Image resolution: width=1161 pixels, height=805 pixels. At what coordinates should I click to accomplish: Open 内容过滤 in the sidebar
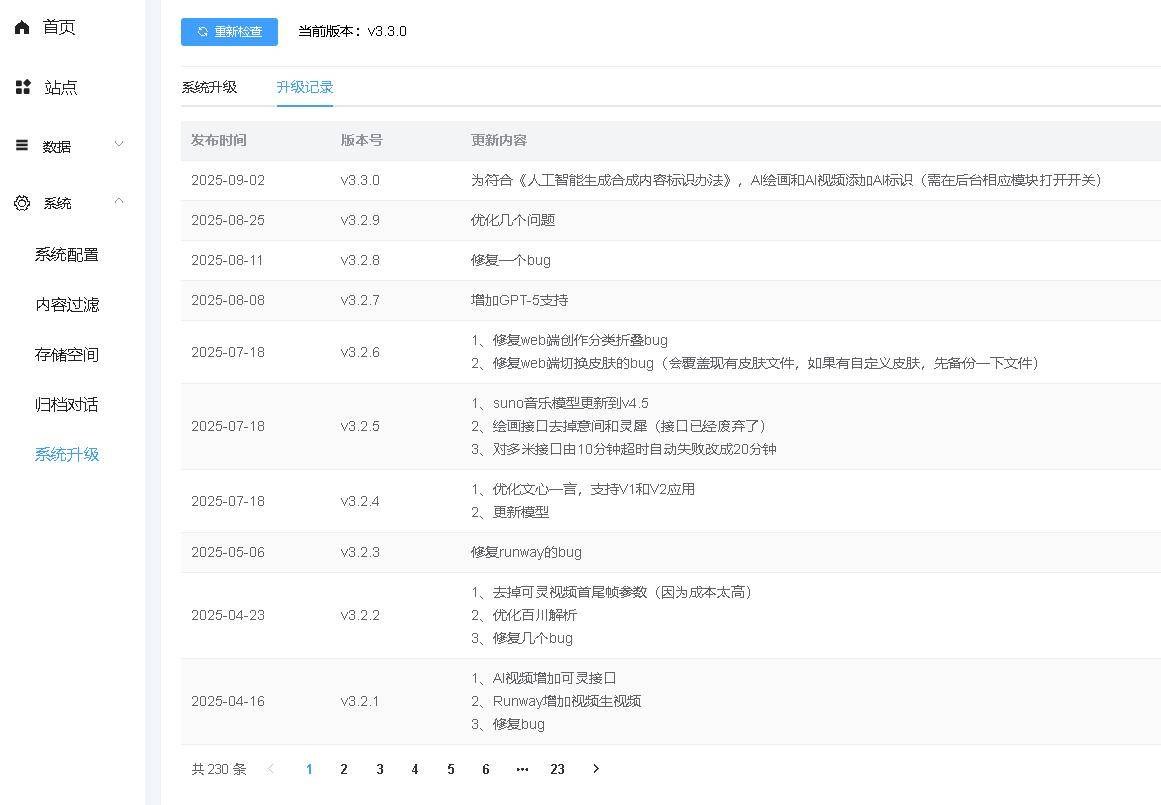click(x=67, y=305)
